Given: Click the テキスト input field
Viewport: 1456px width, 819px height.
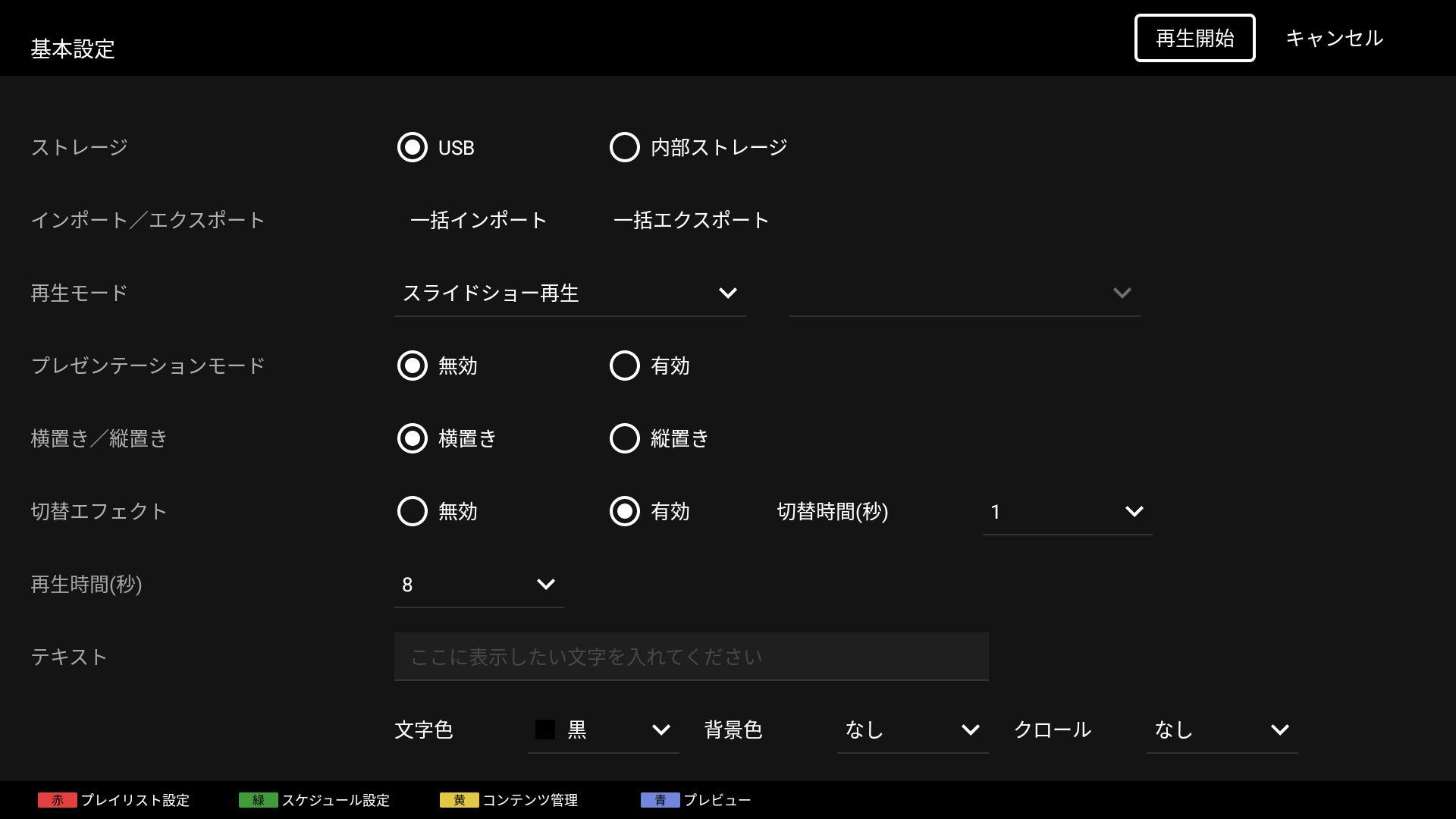Looking at the screenshot, I should tap(691, 657).
